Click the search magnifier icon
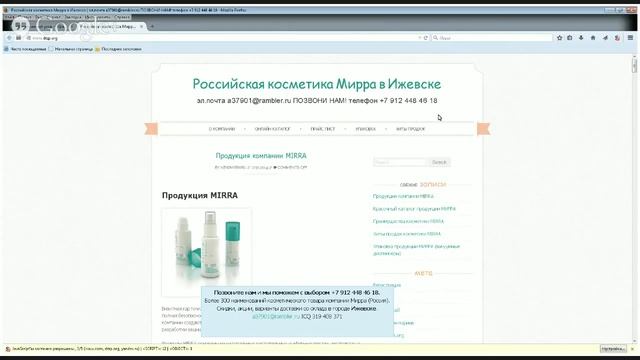Viewport: 640px width, 360px height. click(x=436, y=38)
